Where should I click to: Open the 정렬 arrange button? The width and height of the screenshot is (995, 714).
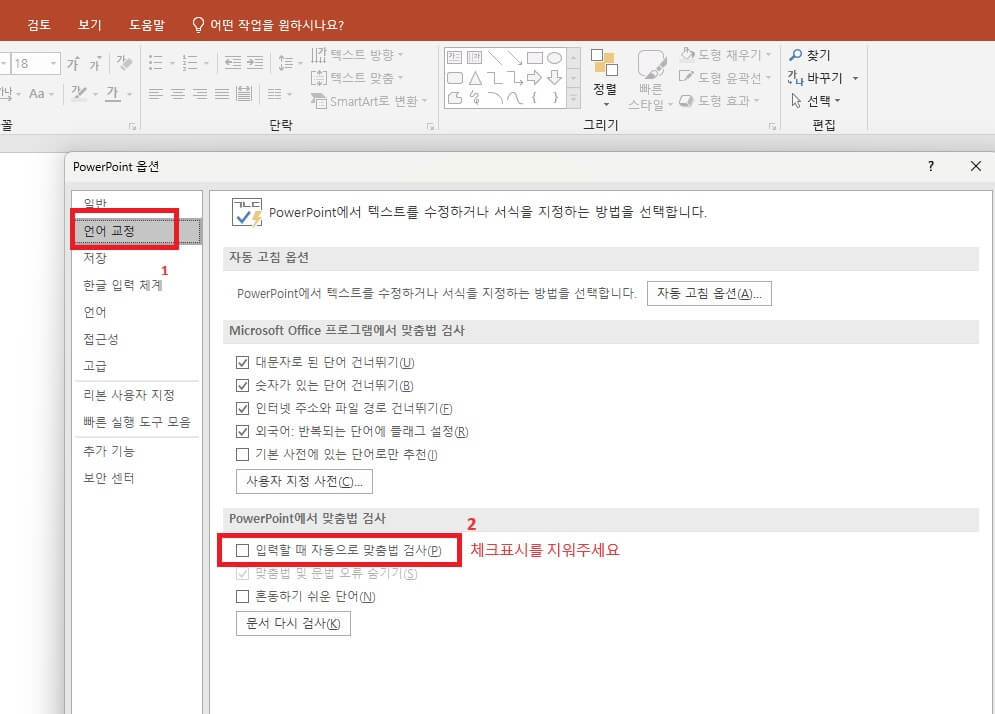point(605,78)
